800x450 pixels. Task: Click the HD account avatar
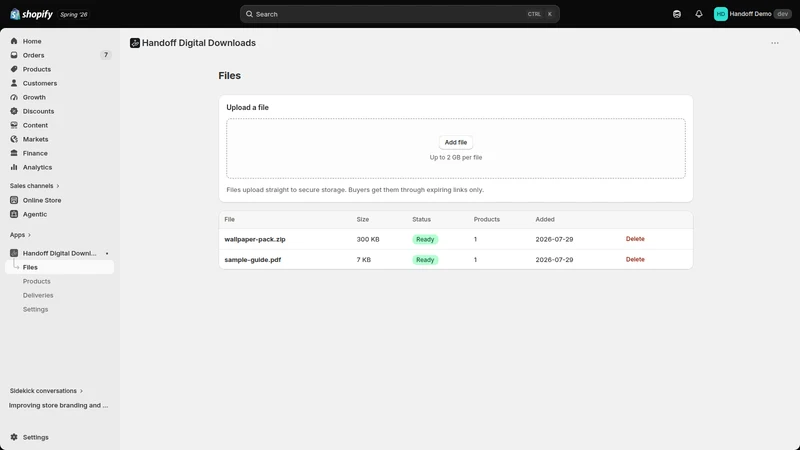click(720, 14)
